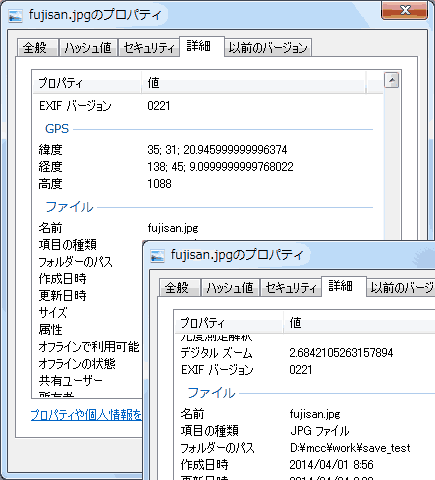Click the 値 column header in front window

click(359, 323)
